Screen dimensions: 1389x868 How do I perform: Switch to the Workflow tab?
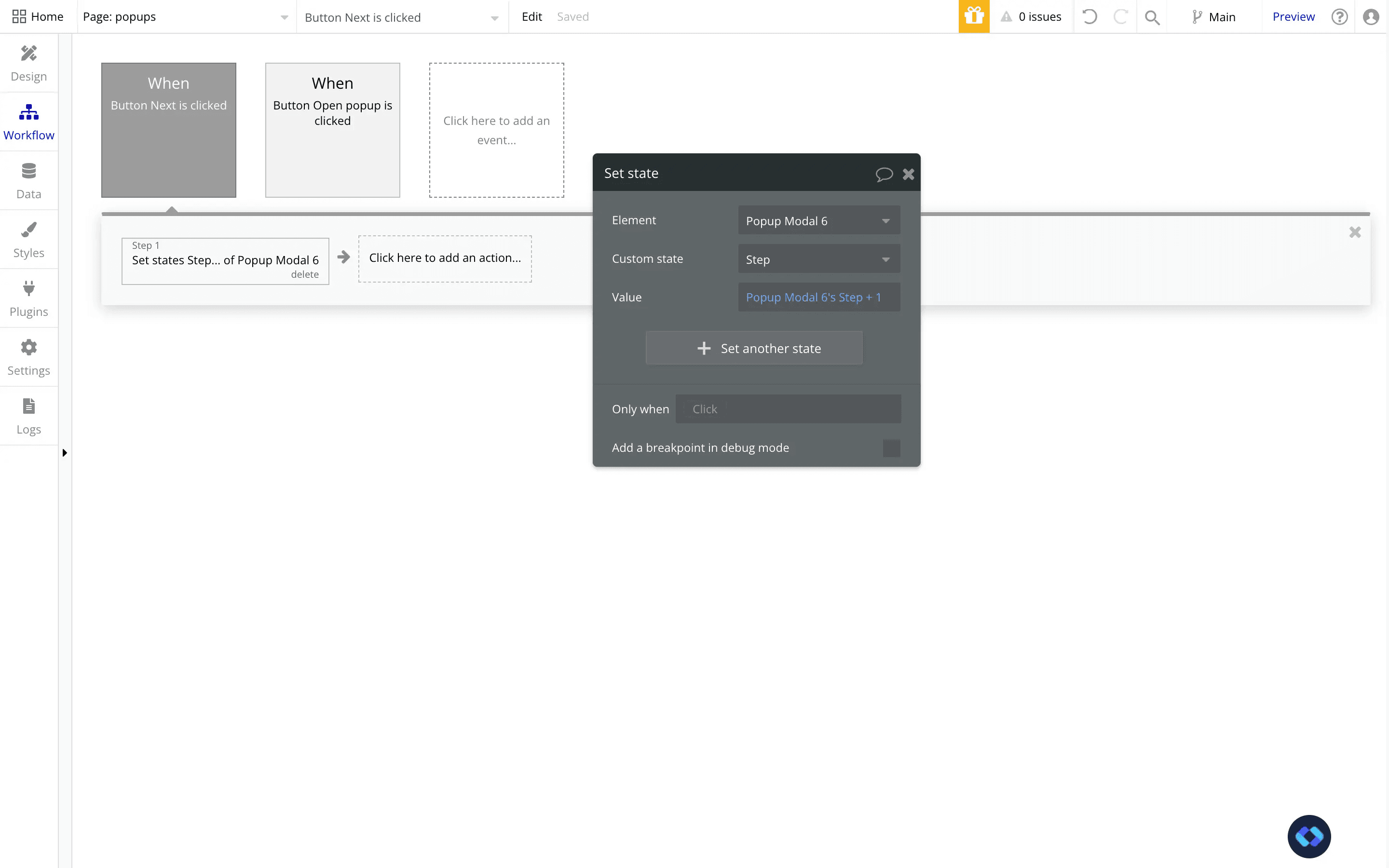coord(29,121)
